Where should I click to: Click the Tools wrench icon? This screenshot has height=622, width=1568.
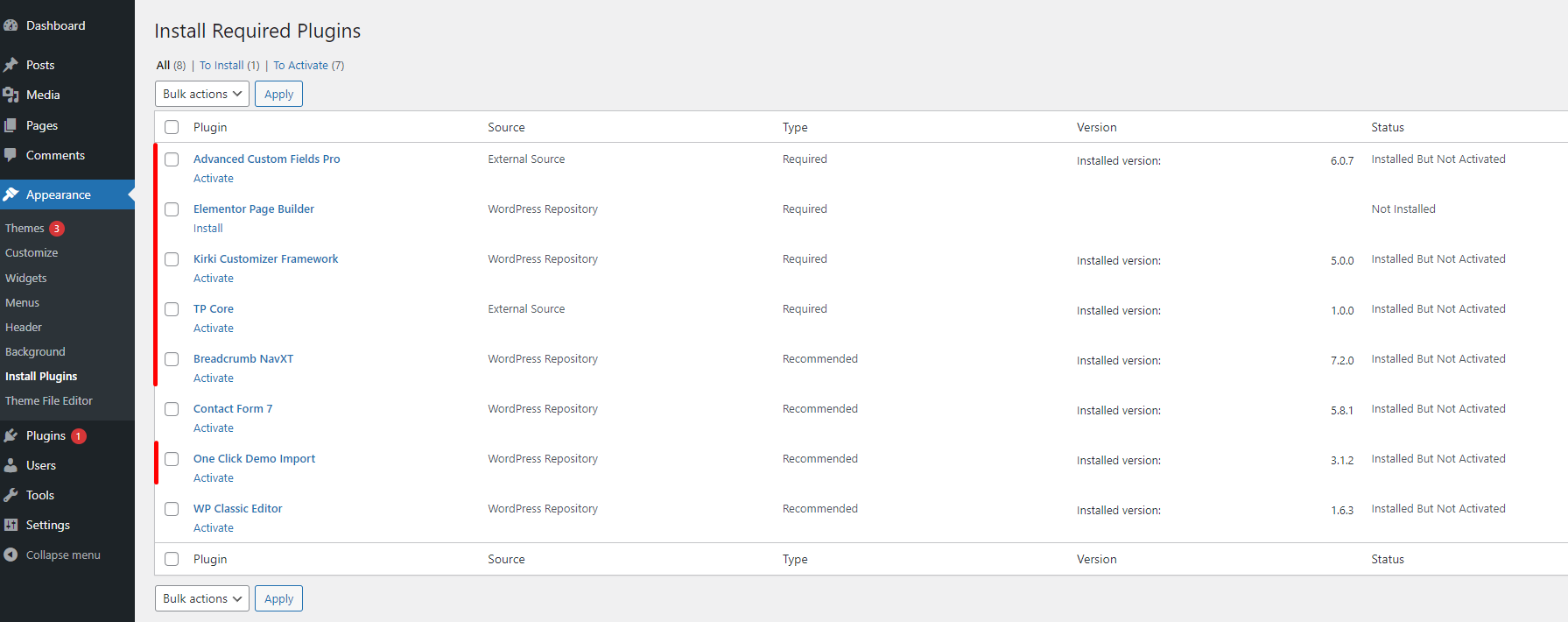(11, 495)
